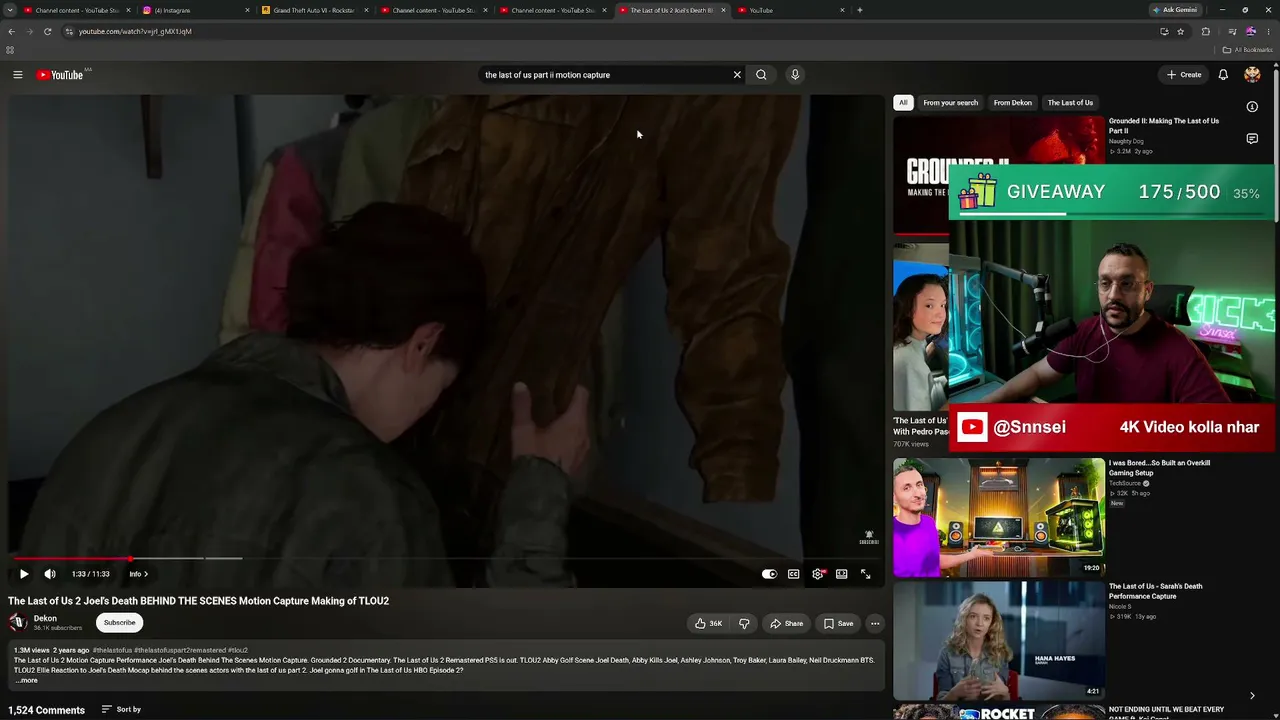The width and height of the screenshot is (1280, 720).
Task: Open the apps grid in bookmarks bar
Action: coord(10,50)
